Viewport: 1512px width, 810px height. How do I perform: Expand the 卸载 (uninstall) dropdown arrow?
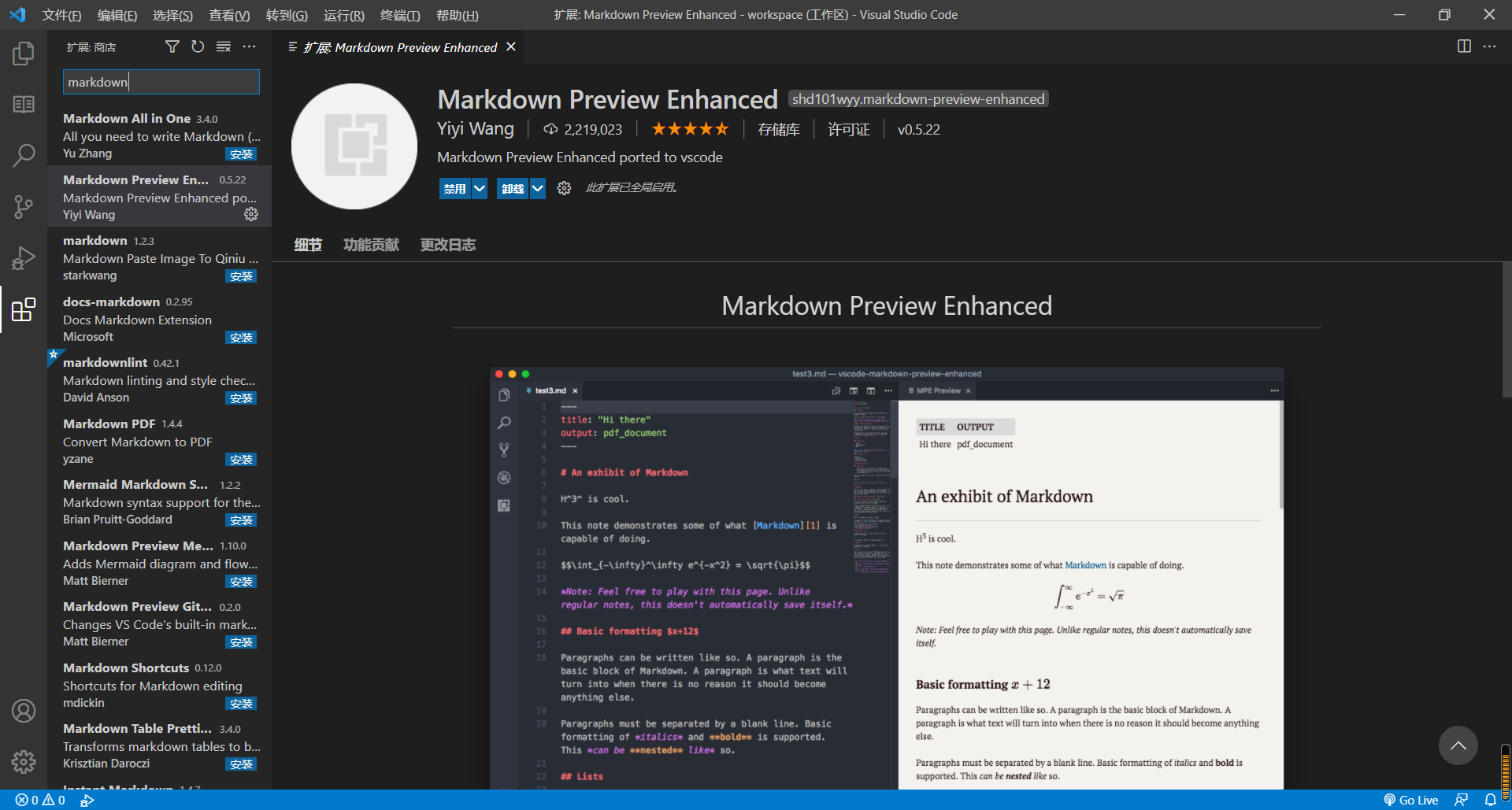538,189
